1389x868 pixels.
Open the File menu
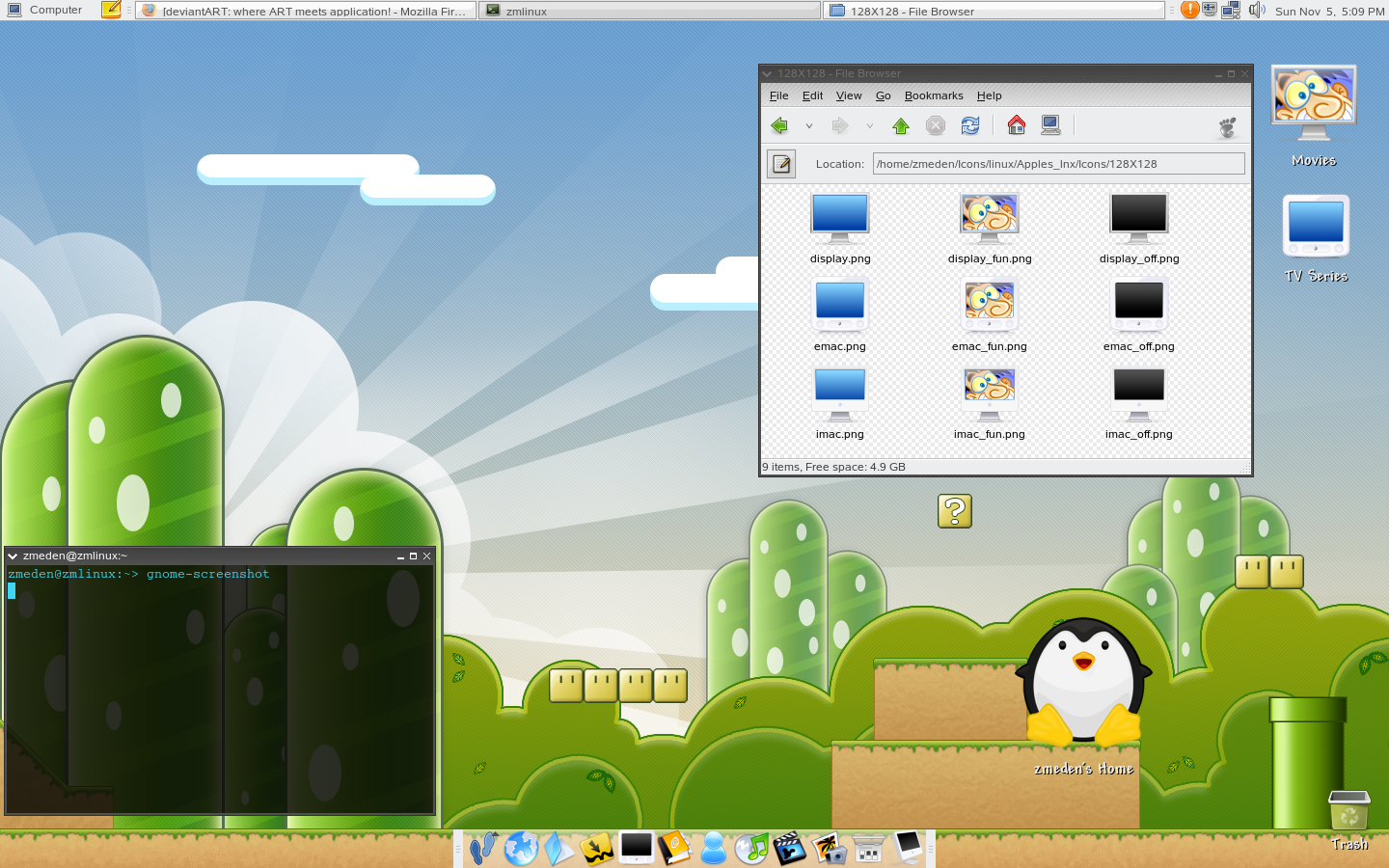point(779,95)
